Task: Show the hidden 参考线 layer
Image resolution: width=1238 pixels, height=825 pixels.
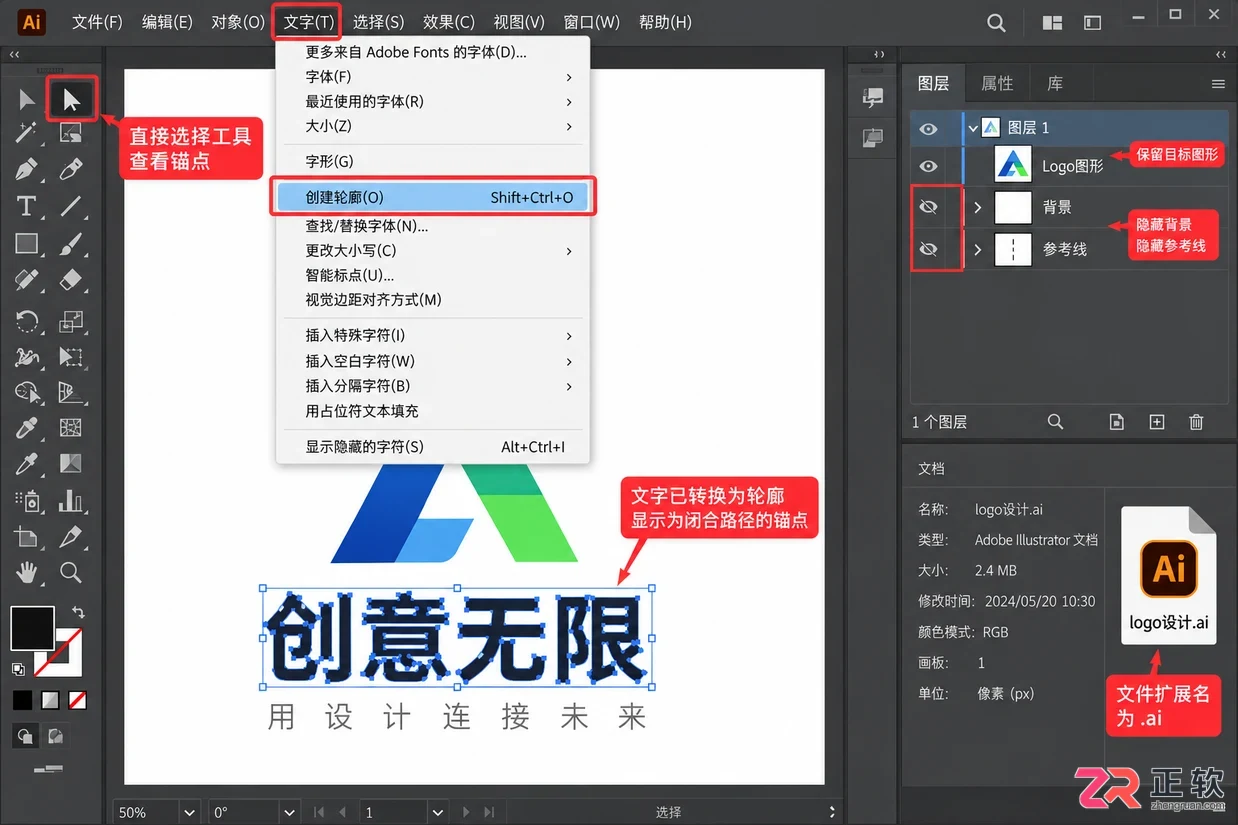Action: point(928,249)
